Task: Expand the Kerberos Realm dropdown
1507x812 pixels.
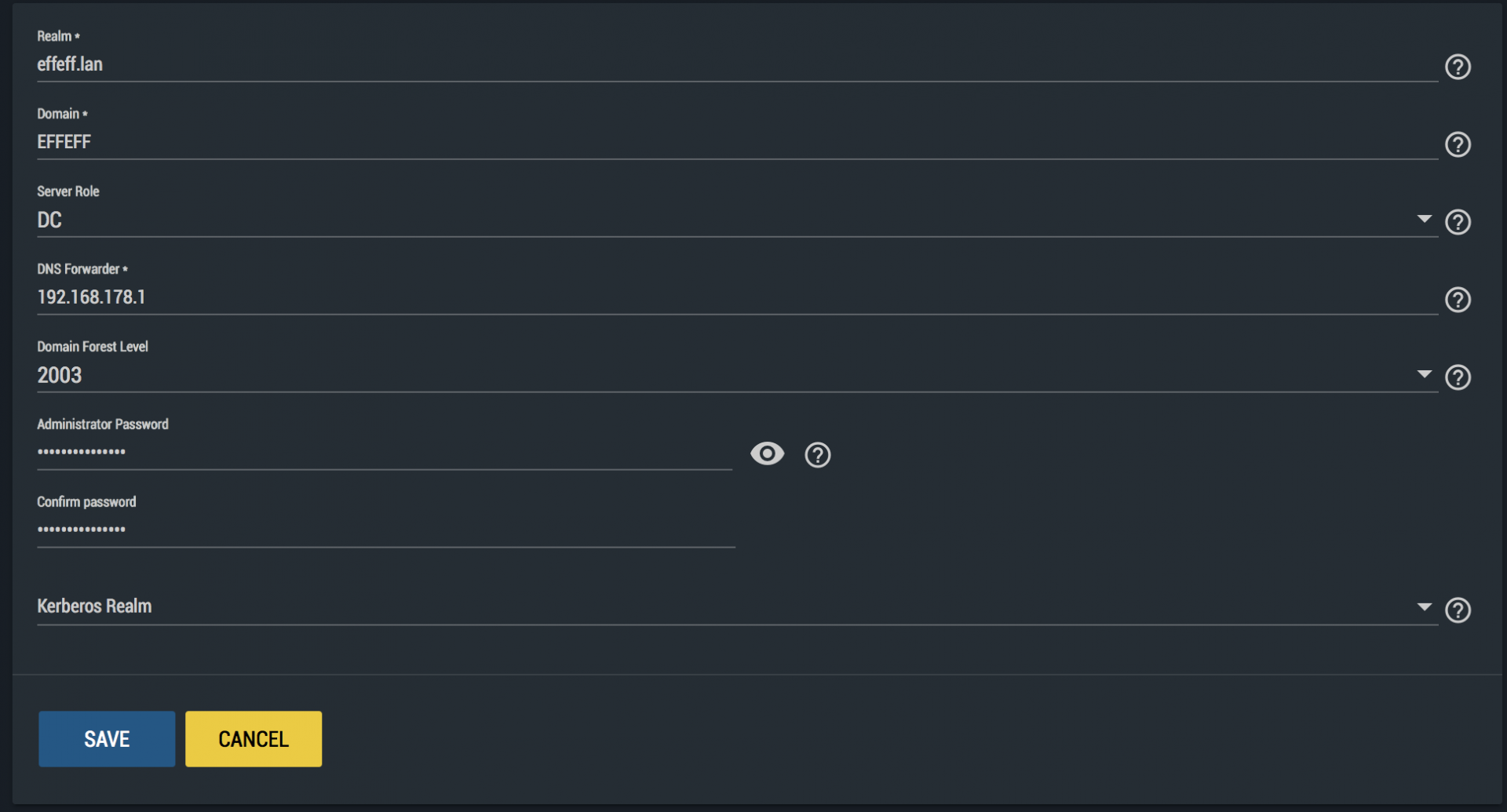Action: (x=1424, y=606)
